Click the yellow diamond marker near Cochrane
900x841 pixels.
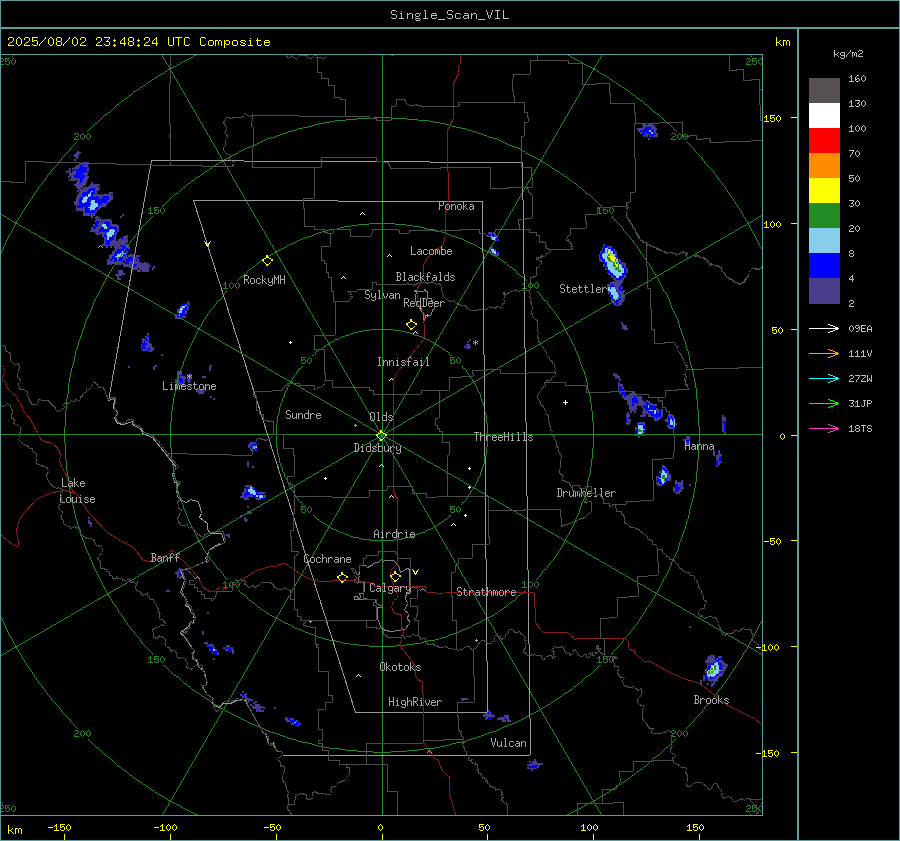[342, 578]
